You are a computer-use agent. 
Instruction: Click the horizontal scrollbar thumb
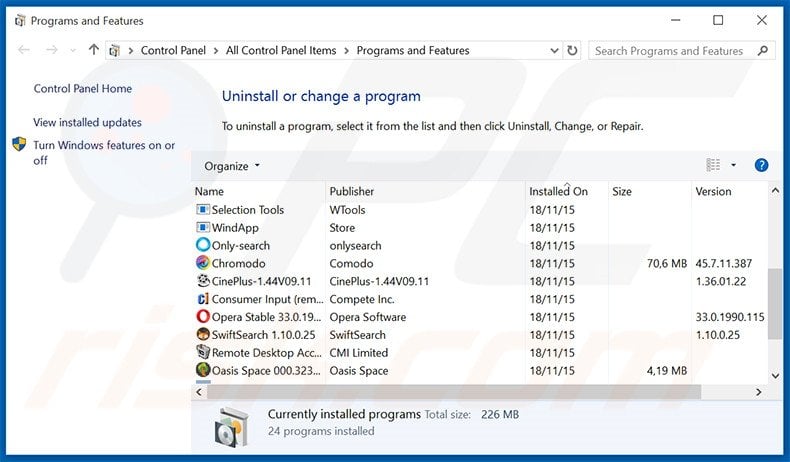pos(453,392)
